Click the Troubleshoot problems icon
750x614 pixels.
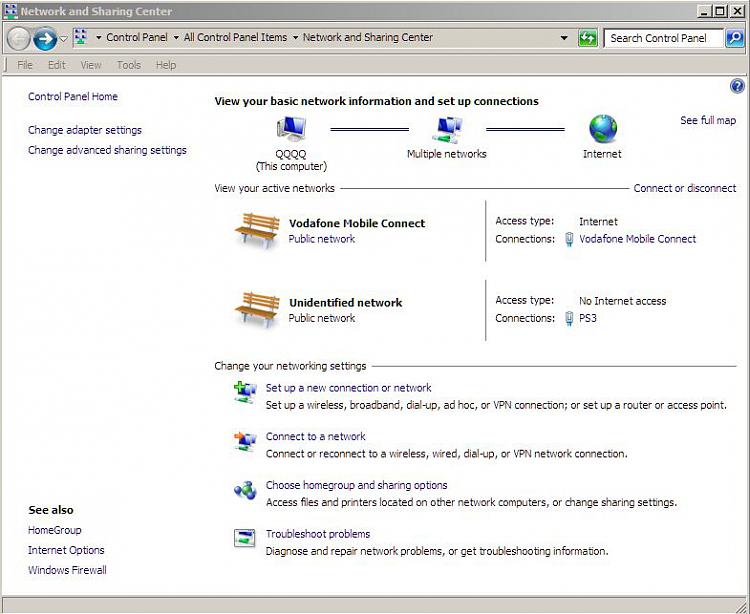[x=244, y=538]
